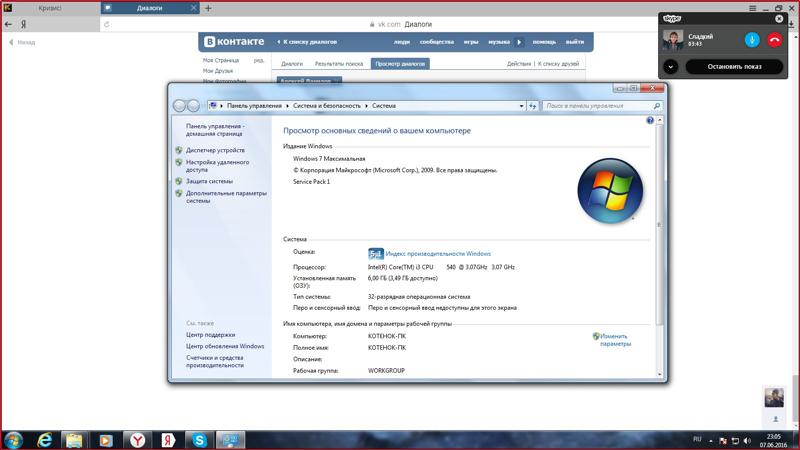Screen dimensions: 800x450
Task: Click Назад link on VK page
Action: coord(22,42)
